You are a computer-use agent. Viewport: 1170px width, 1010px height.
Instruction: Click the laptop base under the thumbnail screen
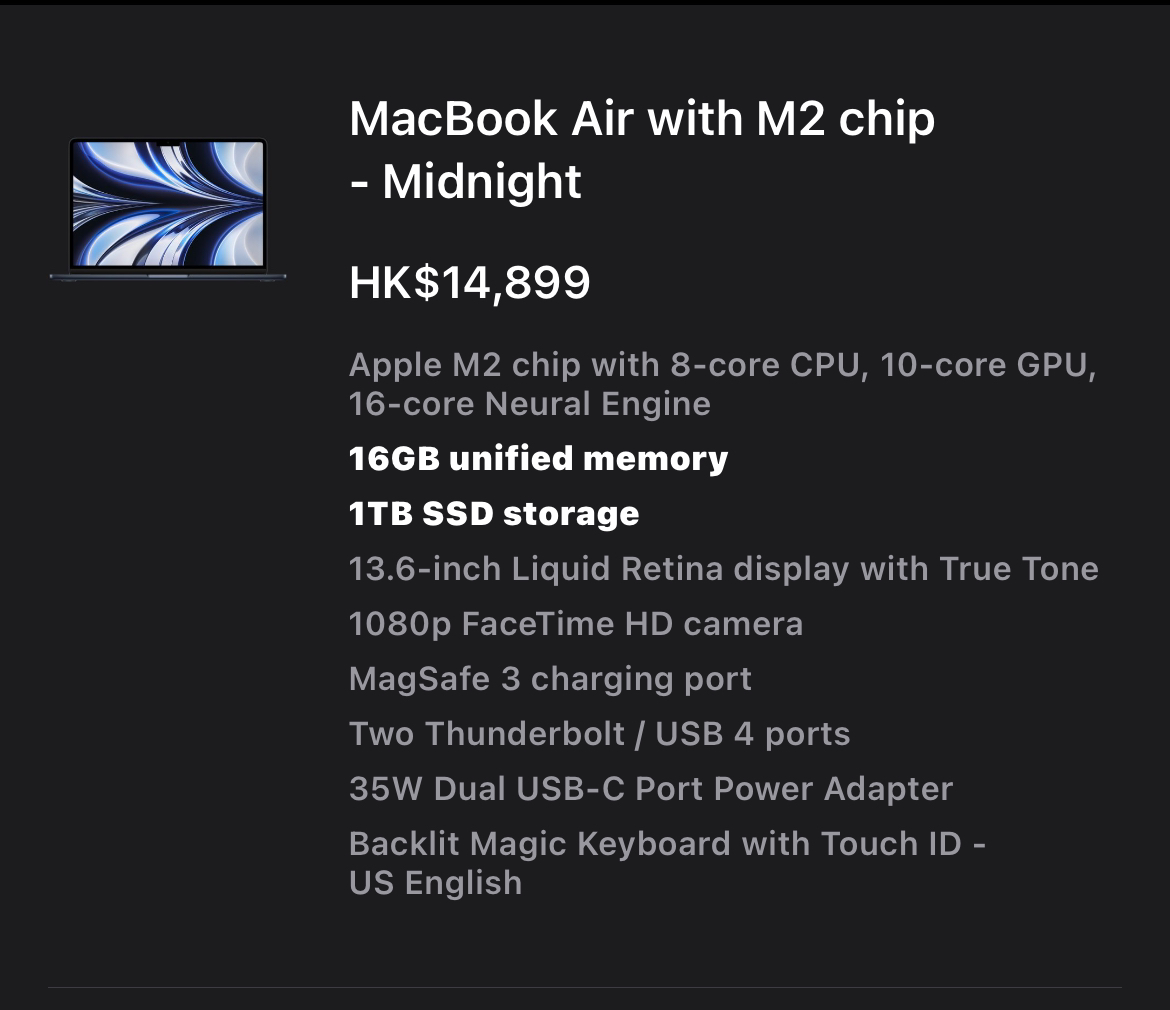(x=168, y=276)
